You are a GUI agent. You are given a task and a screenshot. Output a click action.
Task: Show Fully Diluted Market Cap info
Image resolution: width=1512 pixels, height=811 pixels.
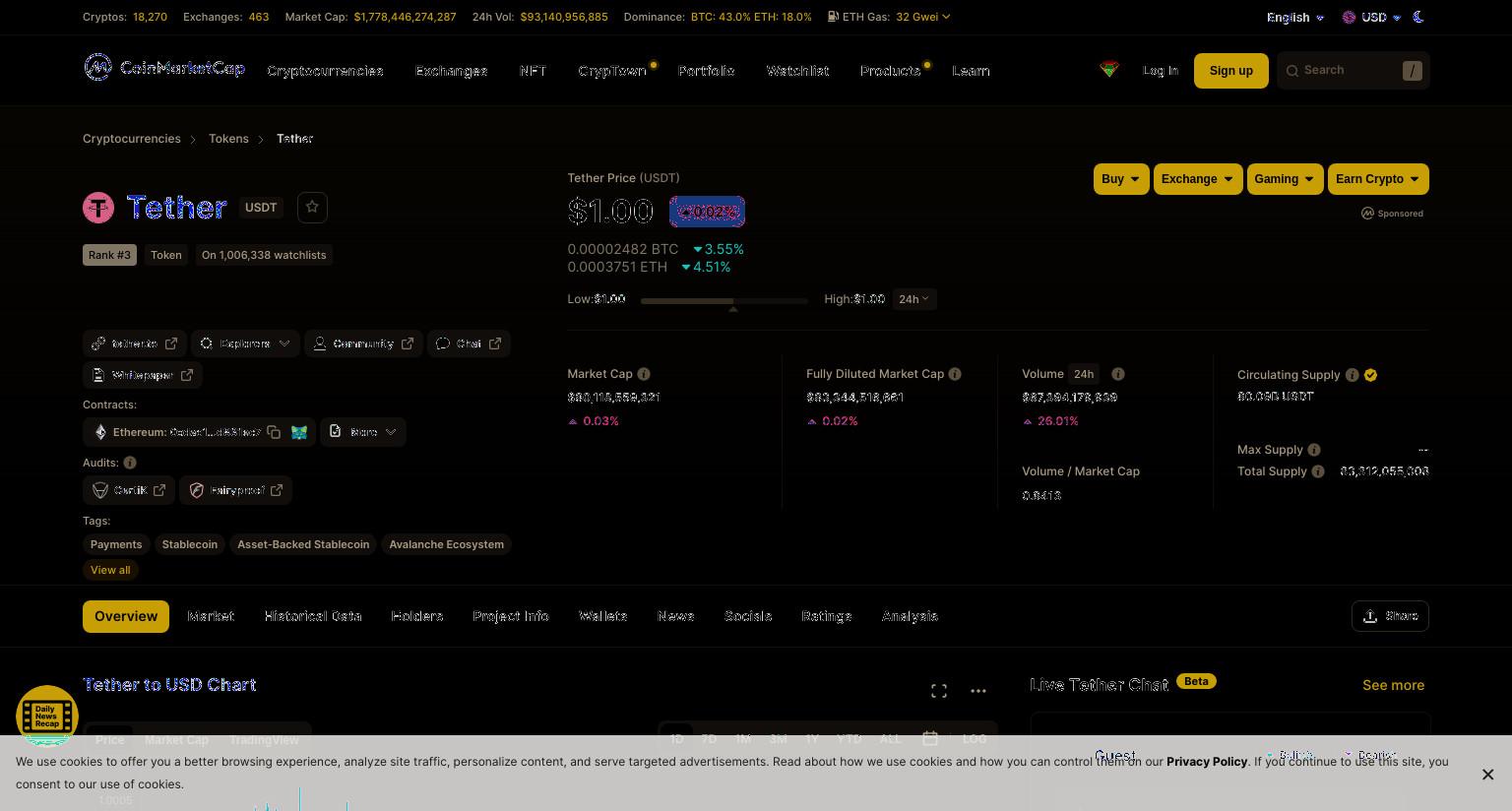[x=955, y=374]
